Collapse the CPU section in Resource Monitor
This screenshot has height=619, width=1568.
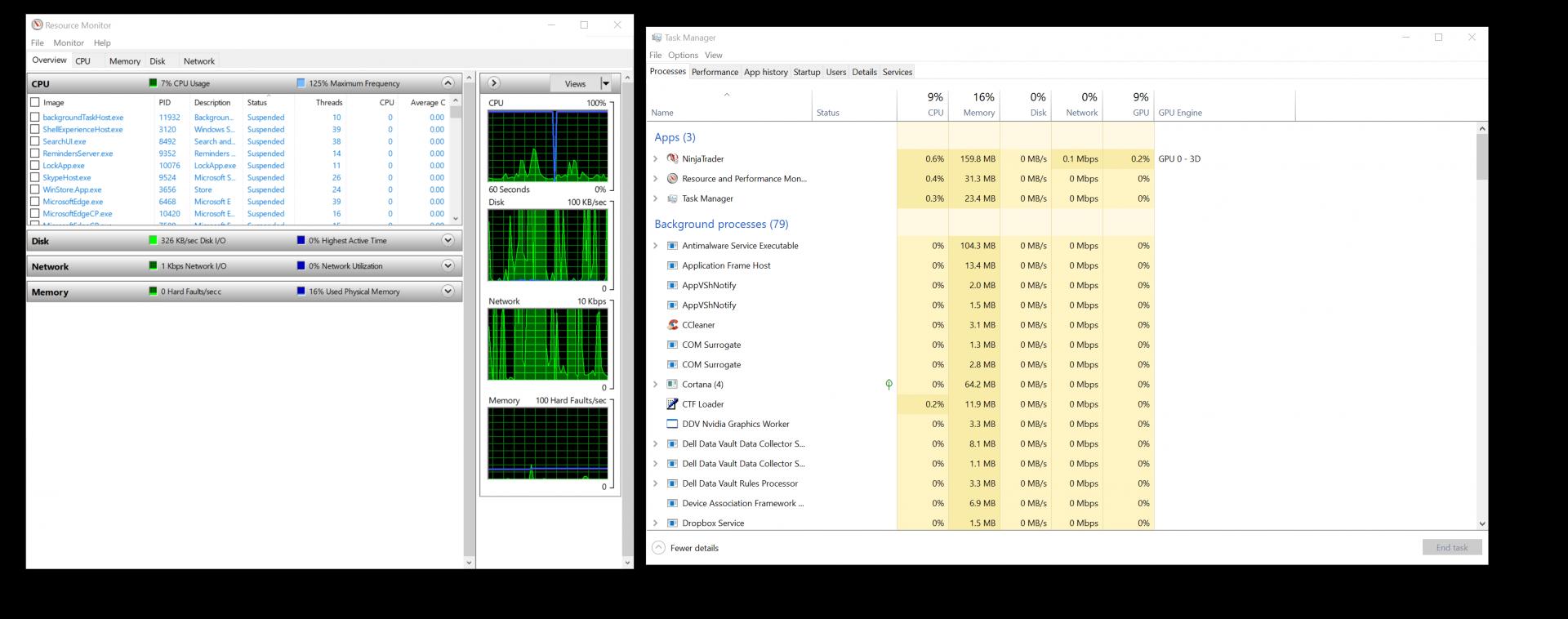pos(448,83)
